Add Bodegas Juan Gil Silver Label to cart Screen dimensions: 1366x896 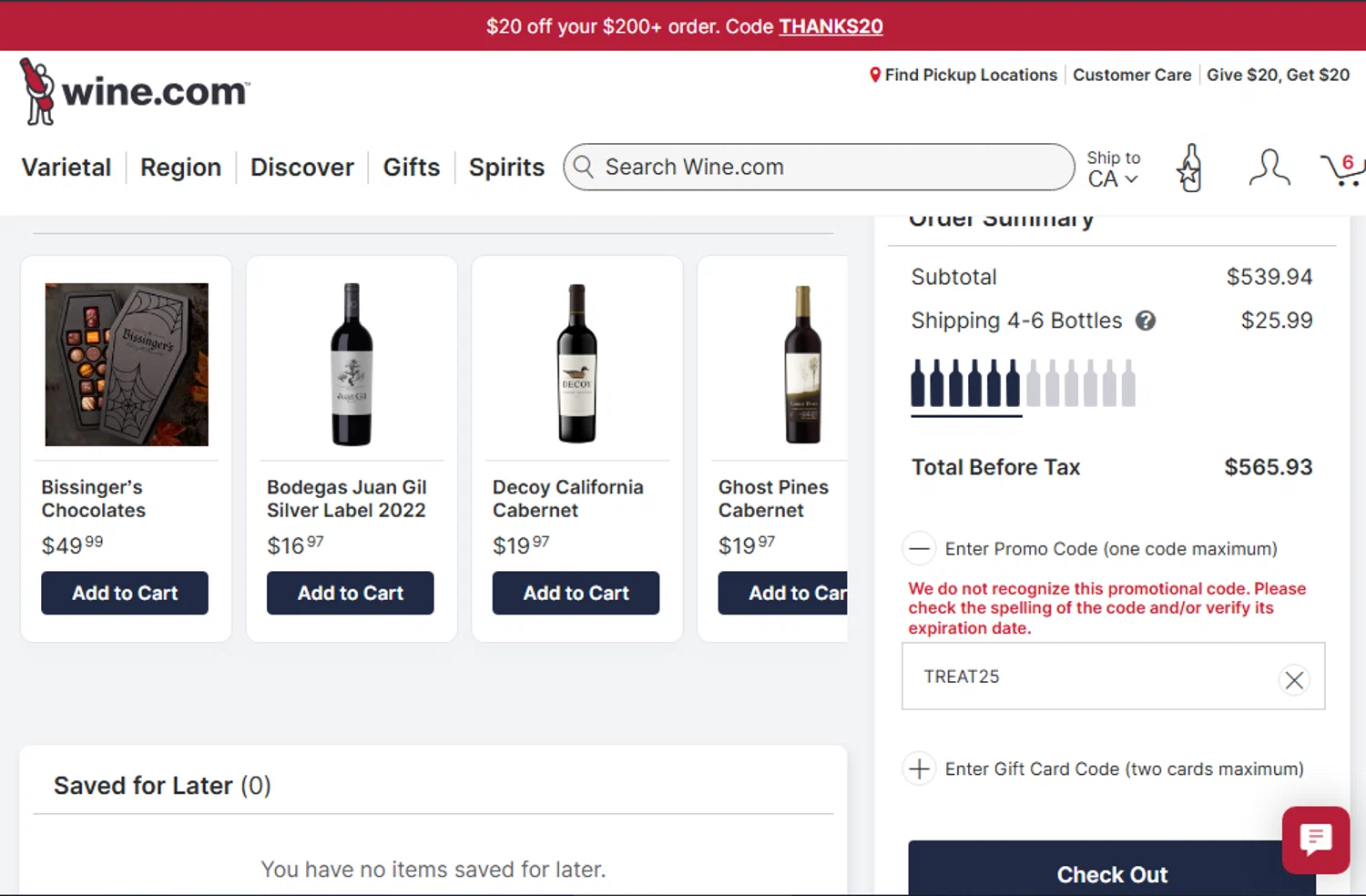pyautogui.click(x=351, y=593)
